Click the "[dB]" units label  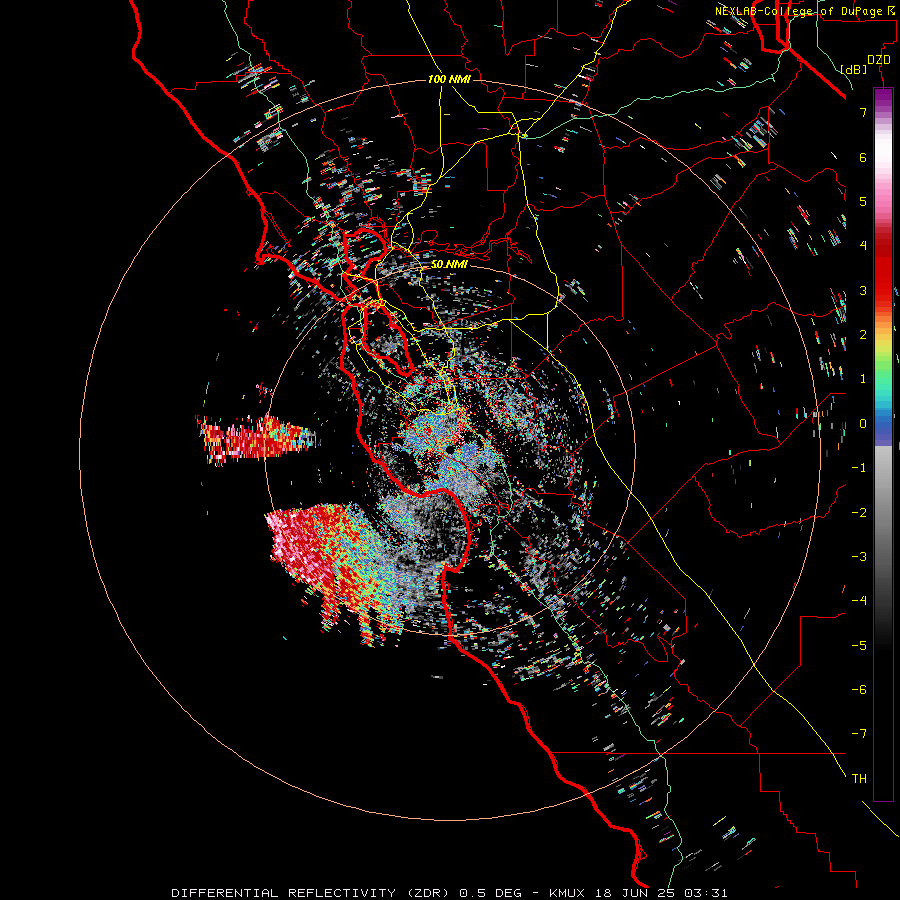tap(853, 70)
